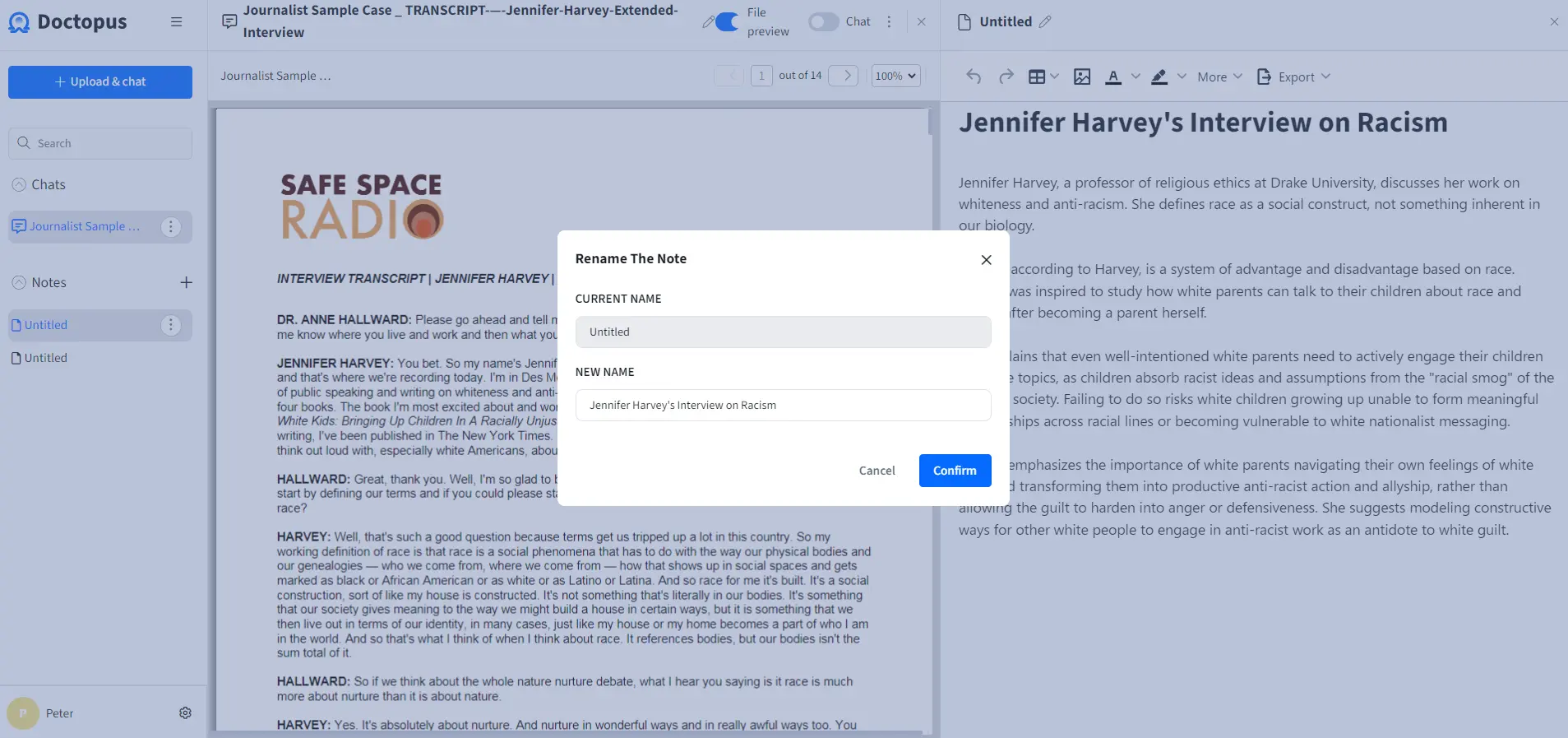Viewport: 1568px width, 738px height.
Task: Add a new note with plus icon
Action: [x=187, y=283]
